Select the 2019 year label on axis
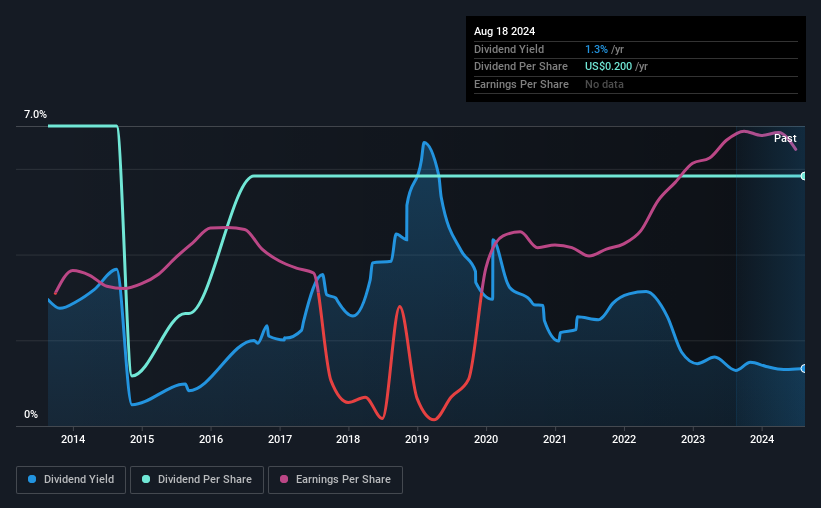The height and width of the screenshot is (508, 821). click(417, 438)
